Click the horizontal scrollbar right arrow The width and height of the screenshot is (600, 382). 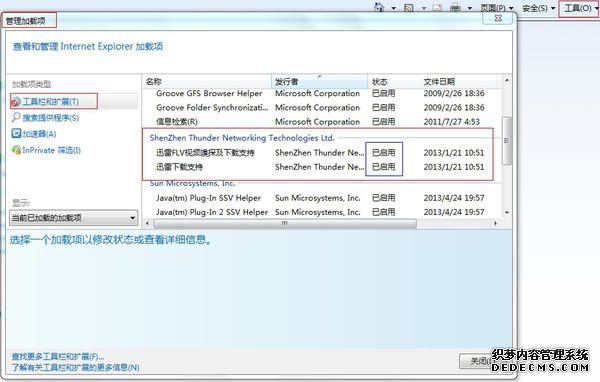coord(496,223)
